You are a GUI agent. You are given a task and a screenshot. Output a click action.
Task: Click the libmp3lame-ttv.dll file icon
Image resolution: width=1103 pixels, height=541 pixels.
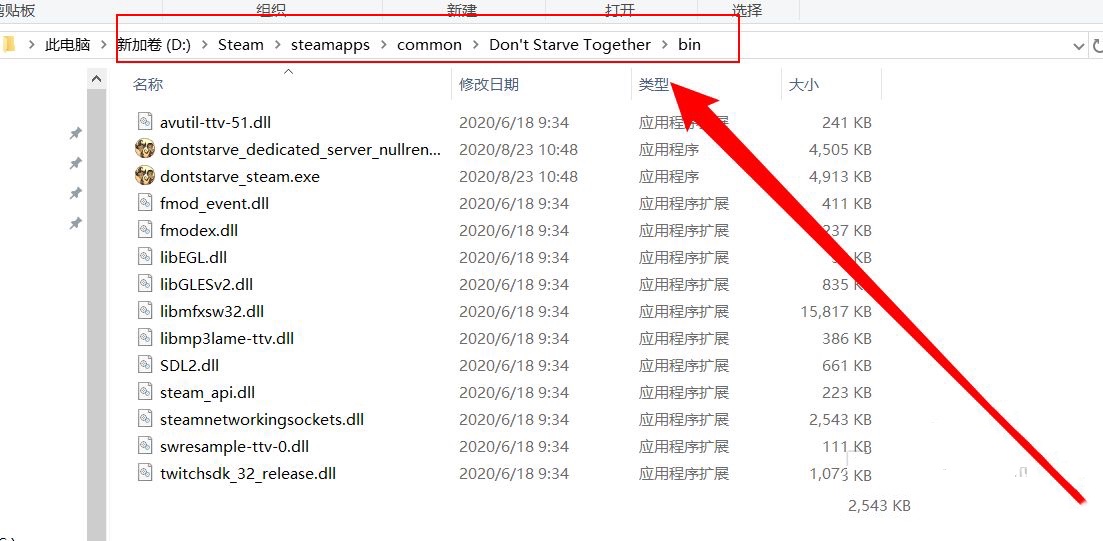point(144,338)
